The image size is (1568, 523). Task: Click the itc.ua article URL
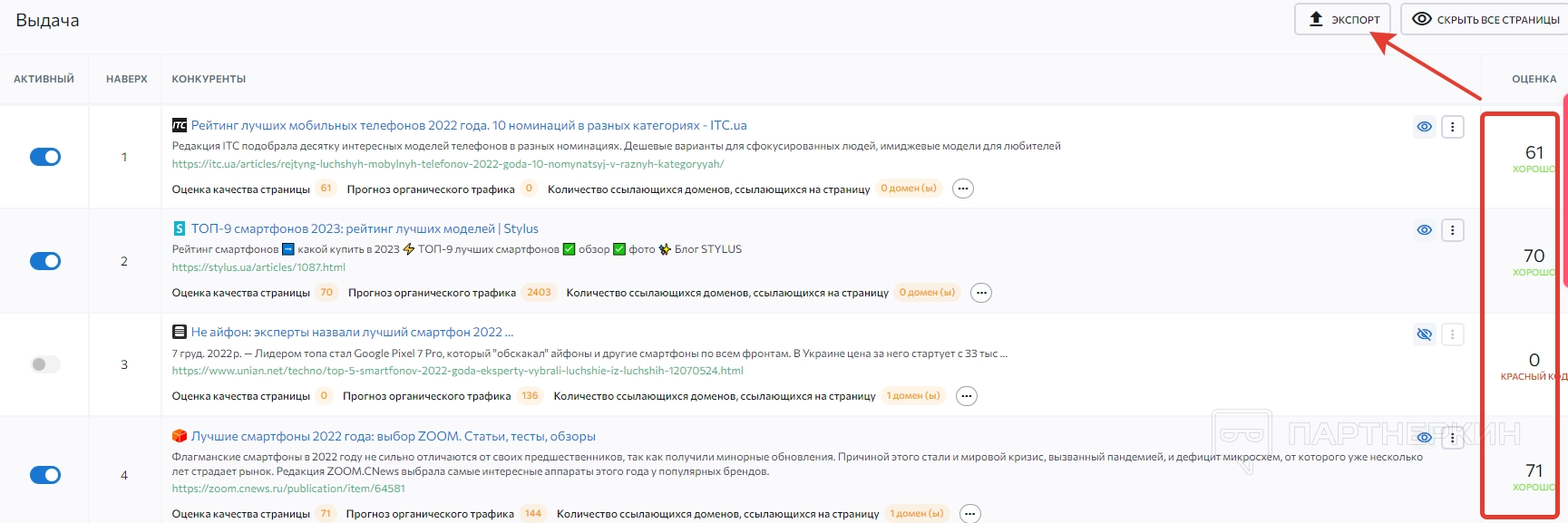[x=448, y=164]
